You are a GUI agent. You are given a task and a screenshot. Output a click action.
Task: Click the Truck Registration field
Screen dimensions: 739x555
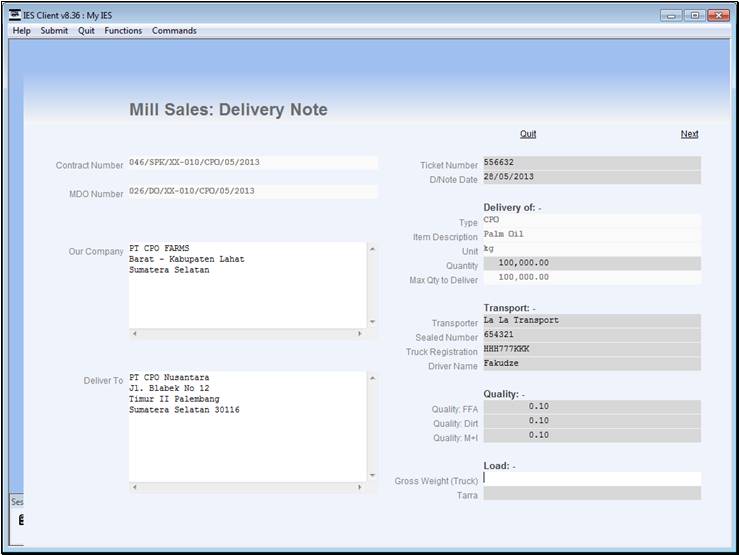pos(592,350)
